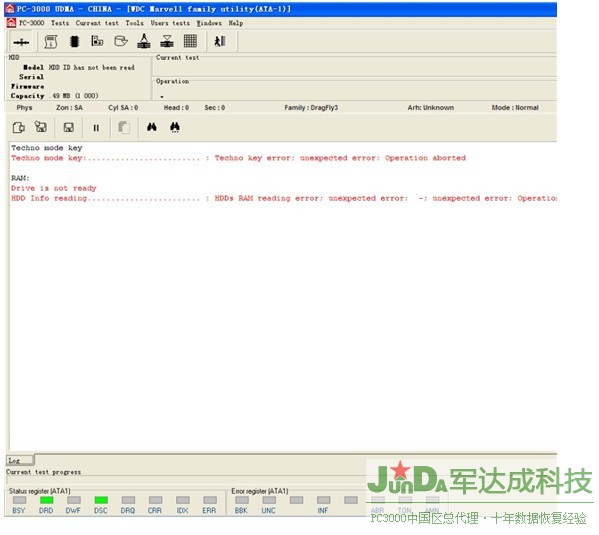Click the drive/cylinder icon in toolbar
Viewport: 599px width, 535px height.
121,41
